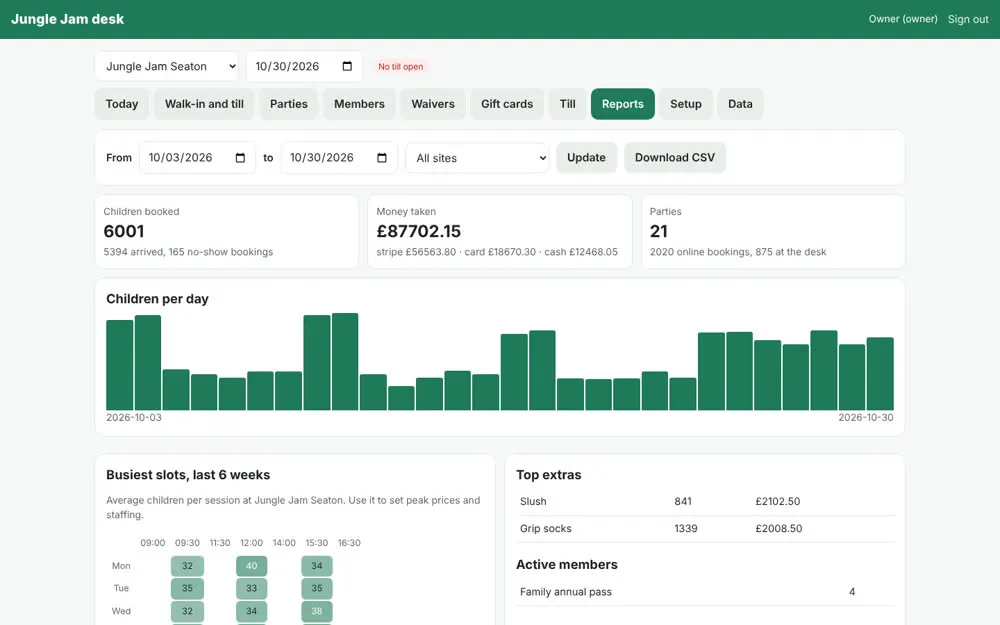Image resolution: width=1000 pixels, height=625 pixels.
Task: Open the Walk-in and till tab
Action: (x=204, y=104)
